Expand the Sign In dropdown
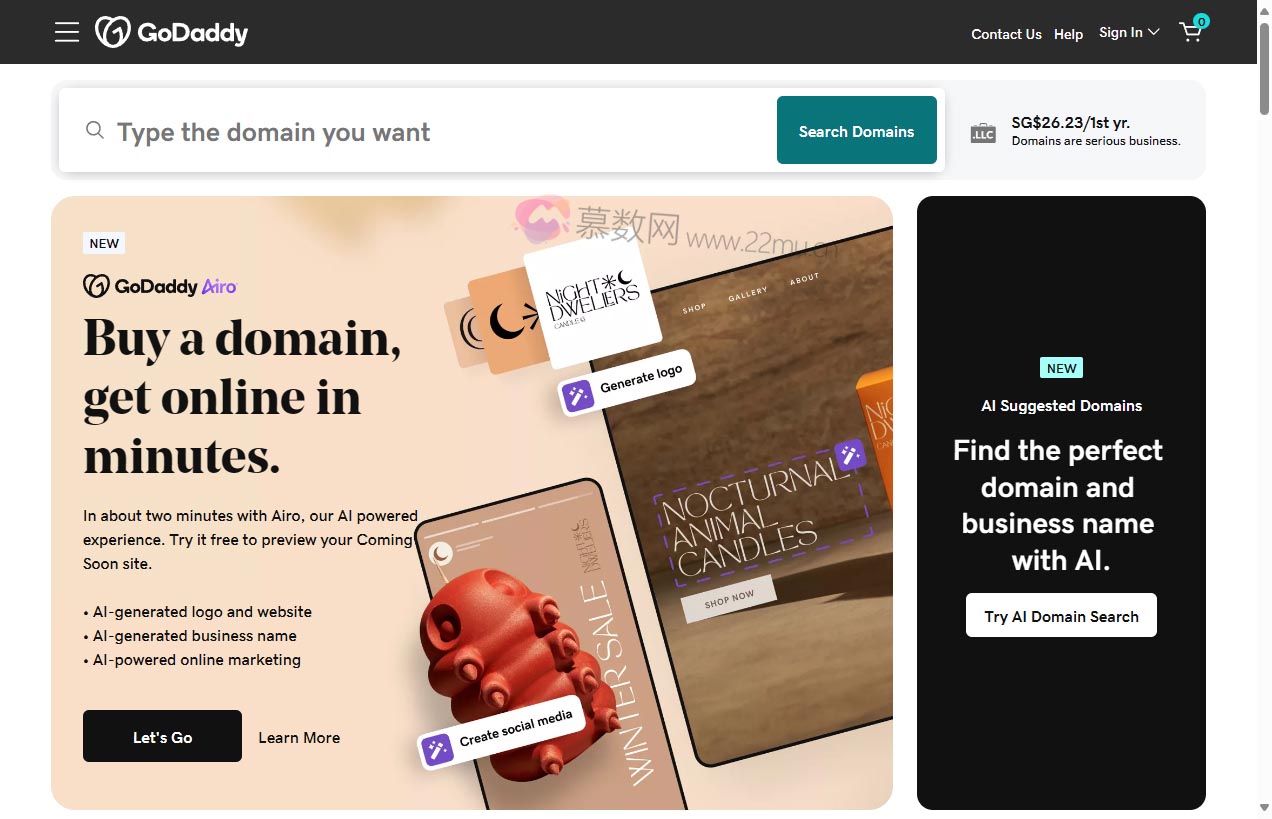This screenshot has width=1272, height=819. (1129, 32)
